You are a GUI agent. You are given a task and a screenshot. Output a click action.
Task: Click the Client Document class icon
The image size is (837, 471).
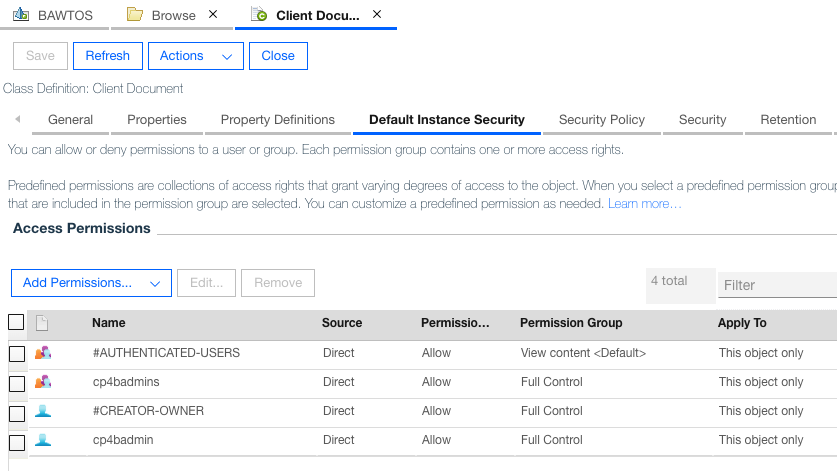(x=259, y=14)
